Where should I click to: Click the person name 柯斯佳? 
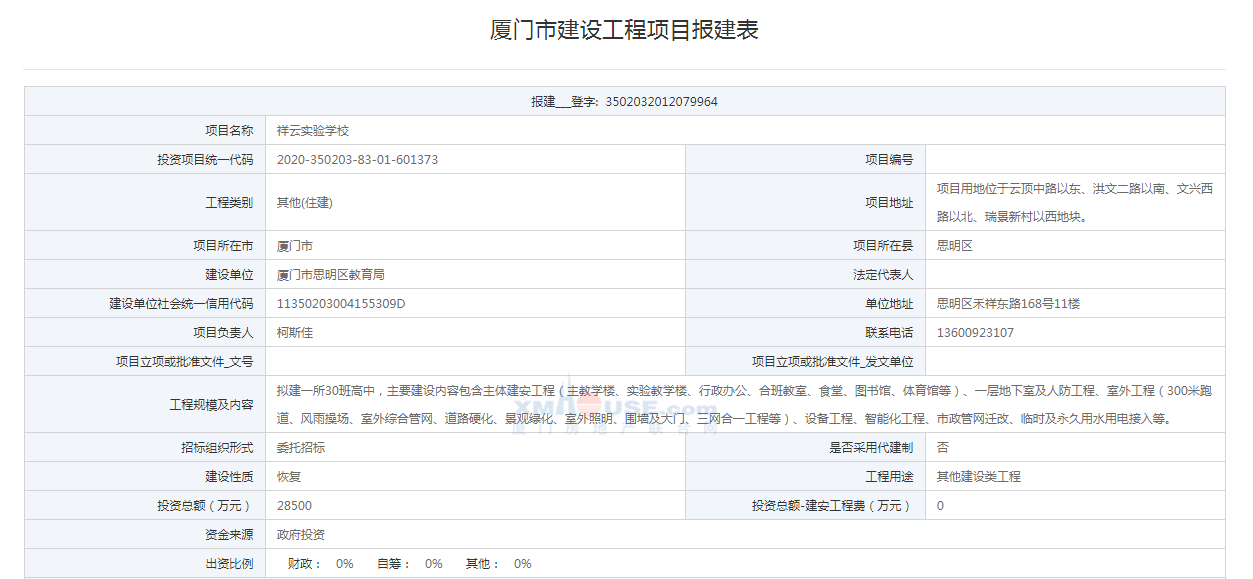tap(295, 333)
